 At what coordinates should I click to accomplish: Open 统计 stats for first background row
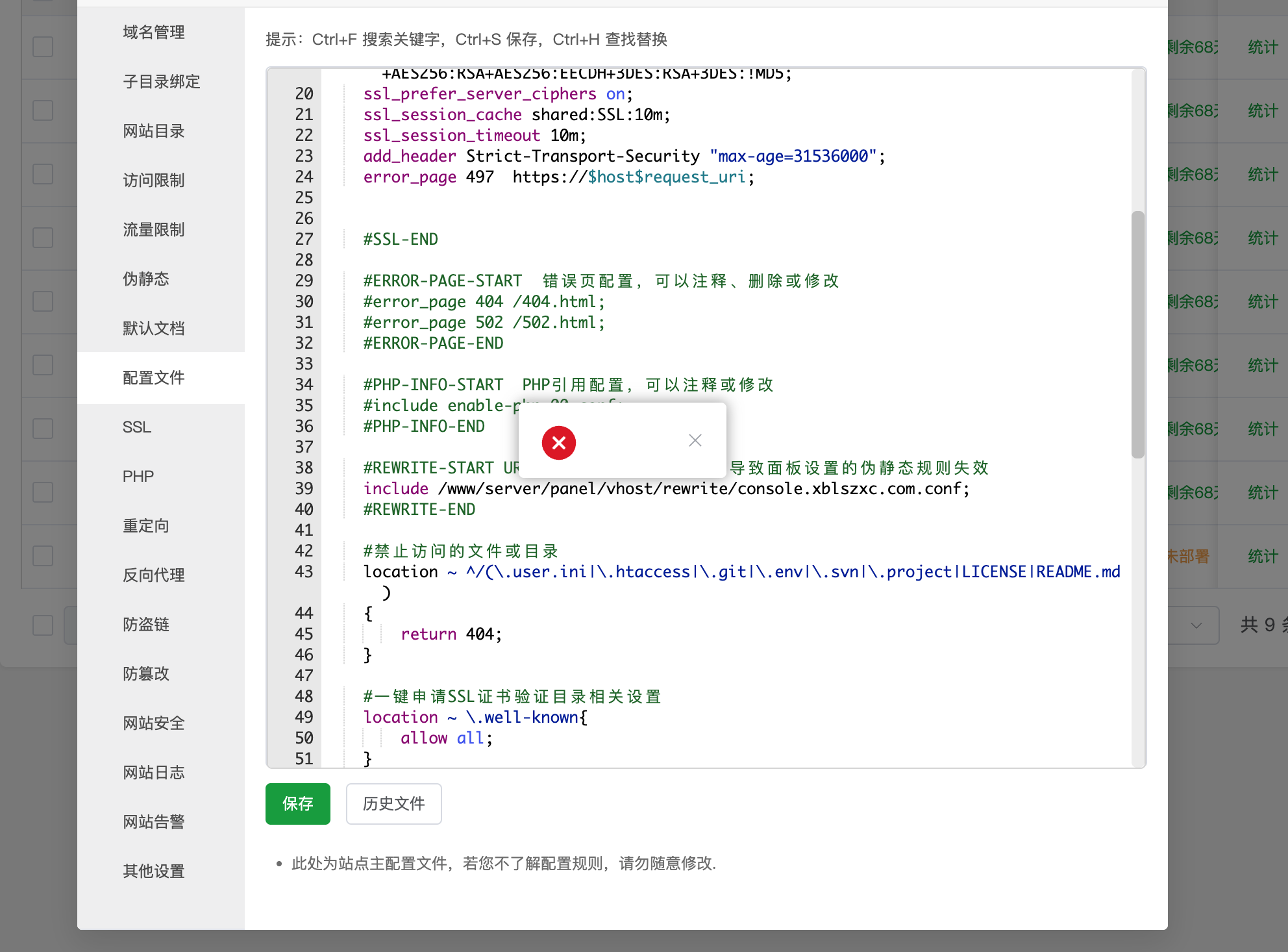pyautogui.click(x=1263, y=47)
